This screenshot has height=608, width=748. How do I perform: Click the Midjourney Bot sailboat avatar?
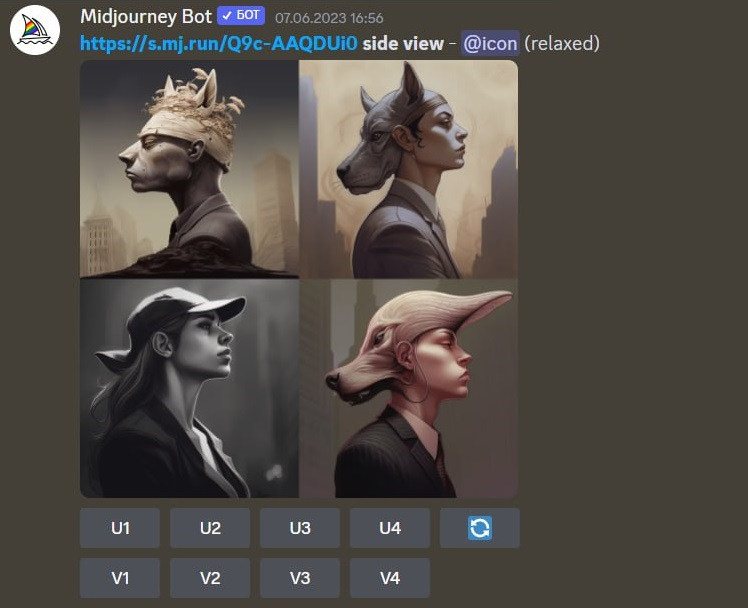tap(35, 31)
